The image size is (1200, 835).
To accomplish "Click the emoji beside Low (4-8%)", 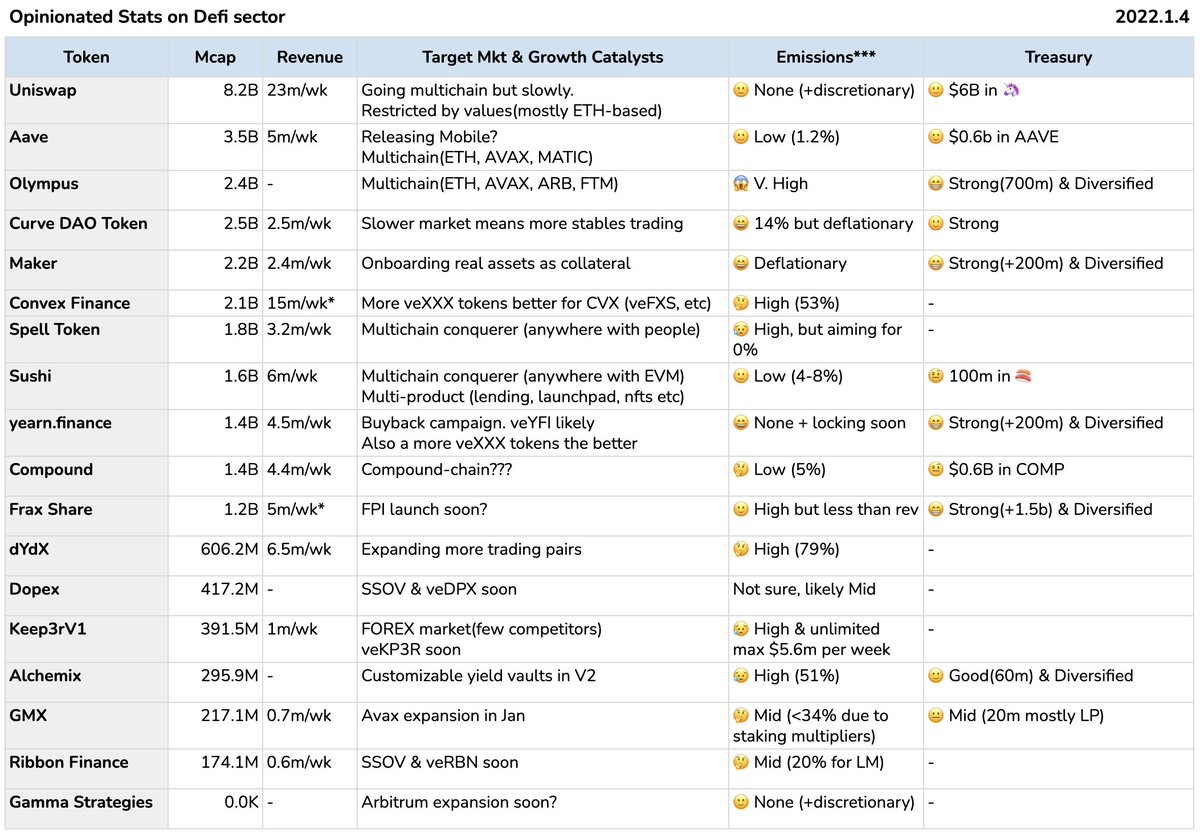I will click(741, 376).
